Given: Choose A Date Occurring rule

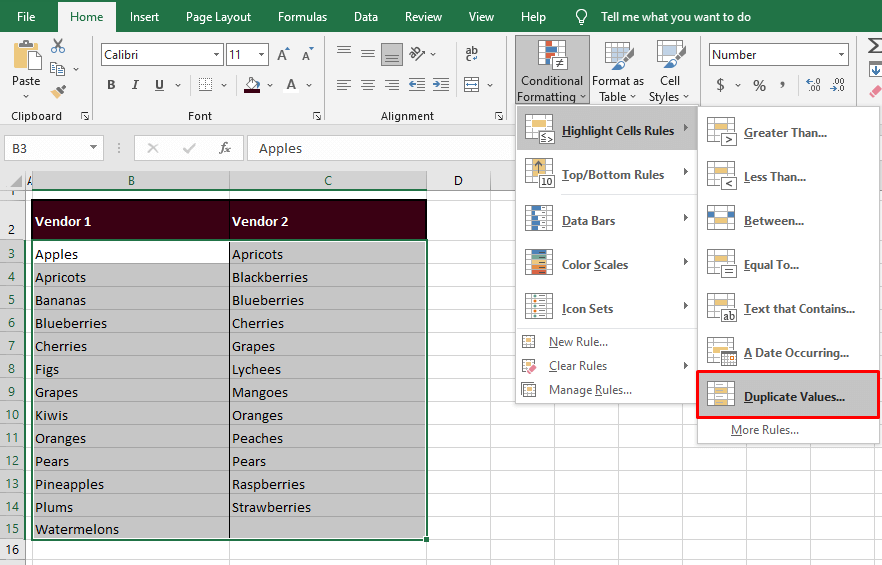Looking at the screenshot, I should pyautogui.click(x=788, y=352).
